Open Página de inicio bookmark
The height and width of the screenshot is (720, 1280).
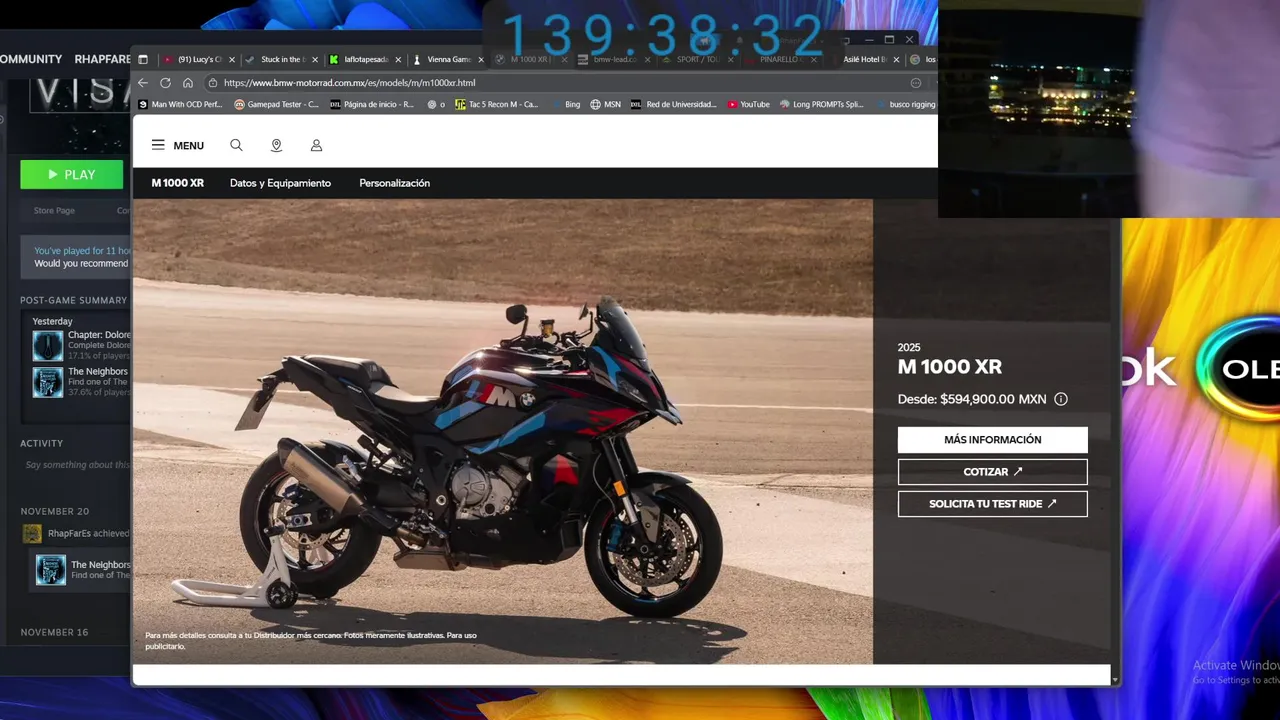[371, 104]
